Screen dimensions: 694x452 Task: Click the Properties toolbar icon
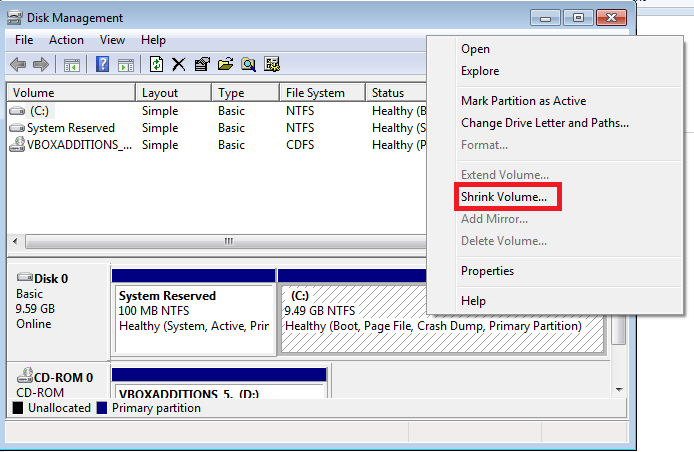pyautogui.click(x=202, y=65)
